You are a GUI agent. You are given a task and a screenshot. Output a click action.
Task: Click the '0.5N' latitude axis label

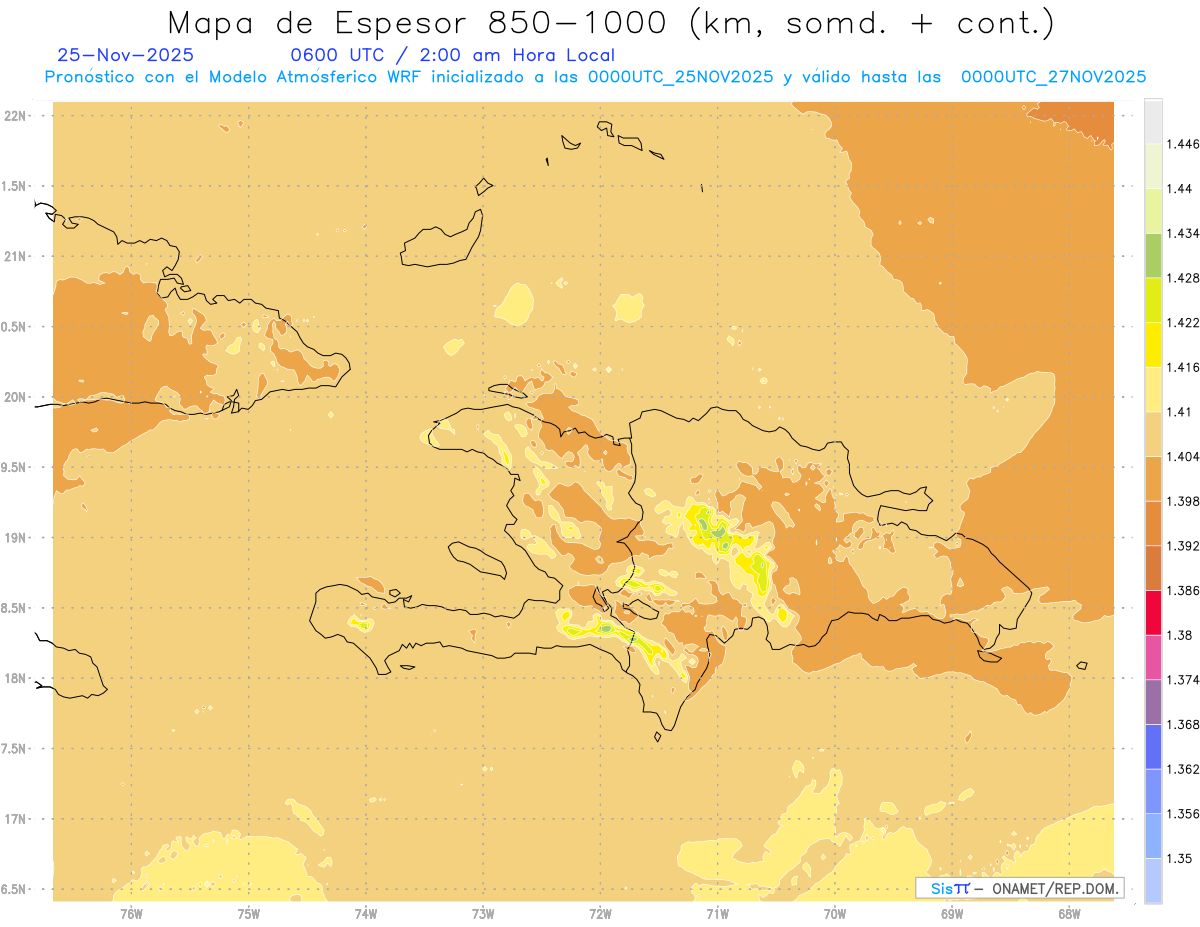14,327
